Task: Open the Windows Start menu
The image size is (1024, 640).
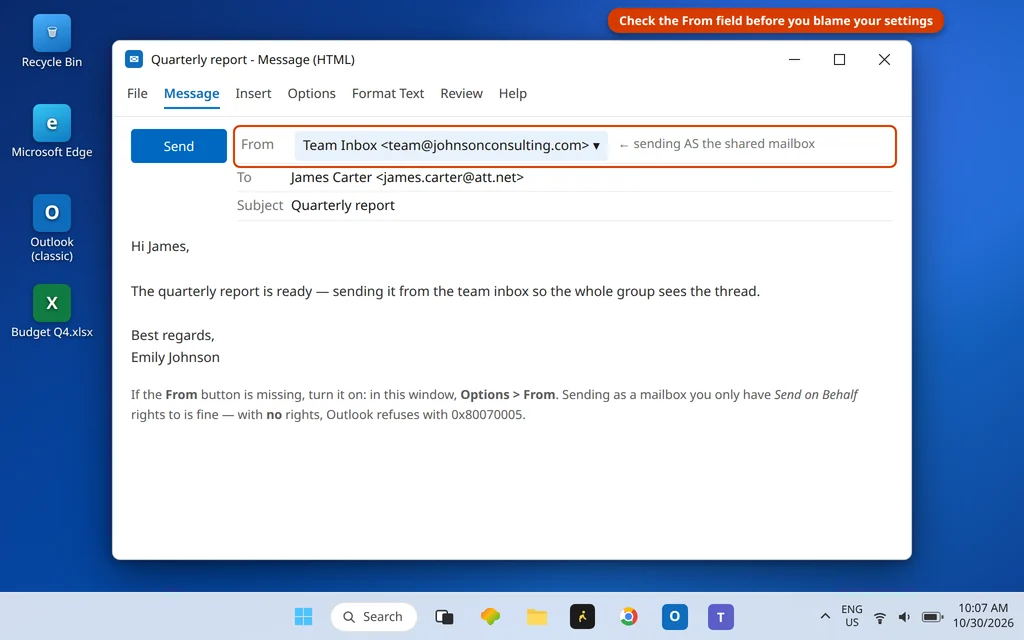Action: (x=303, y=616)
